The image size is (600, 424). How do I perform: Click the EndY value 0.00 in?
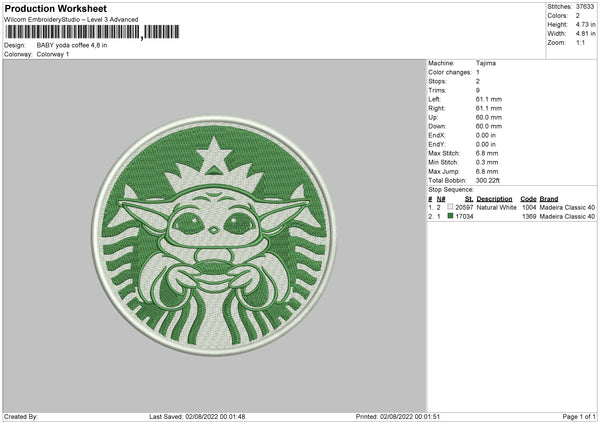pyautogui.click(x=486, y=145)
